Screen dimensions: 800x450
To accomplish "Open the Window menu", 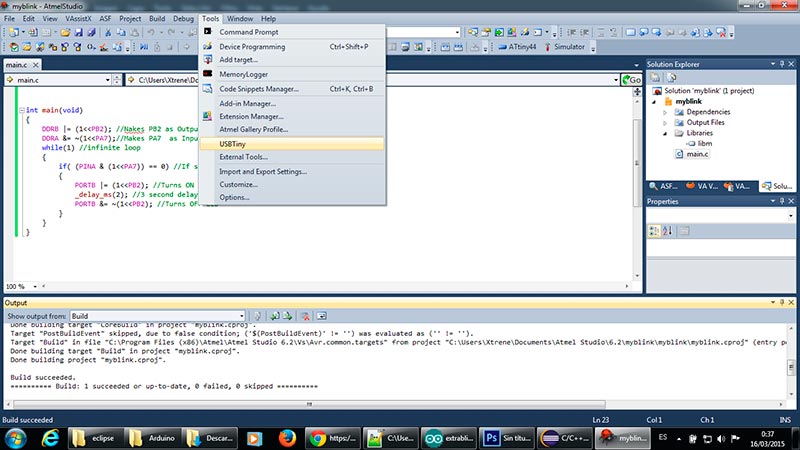I will [x=240, y=18].
